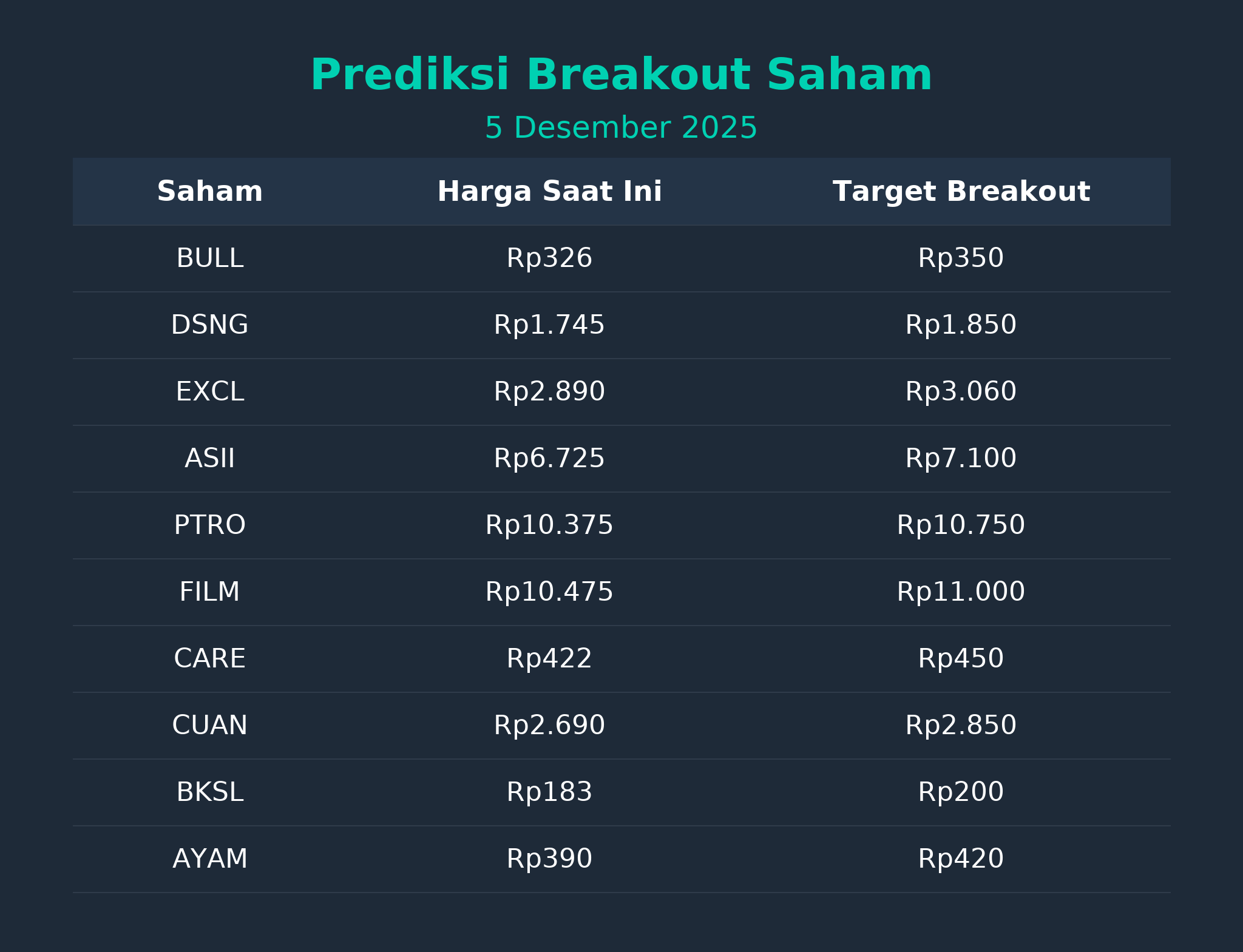Click the BULL stock ticker
This screenshot has height=952, width=1243.
coord(209,258)
